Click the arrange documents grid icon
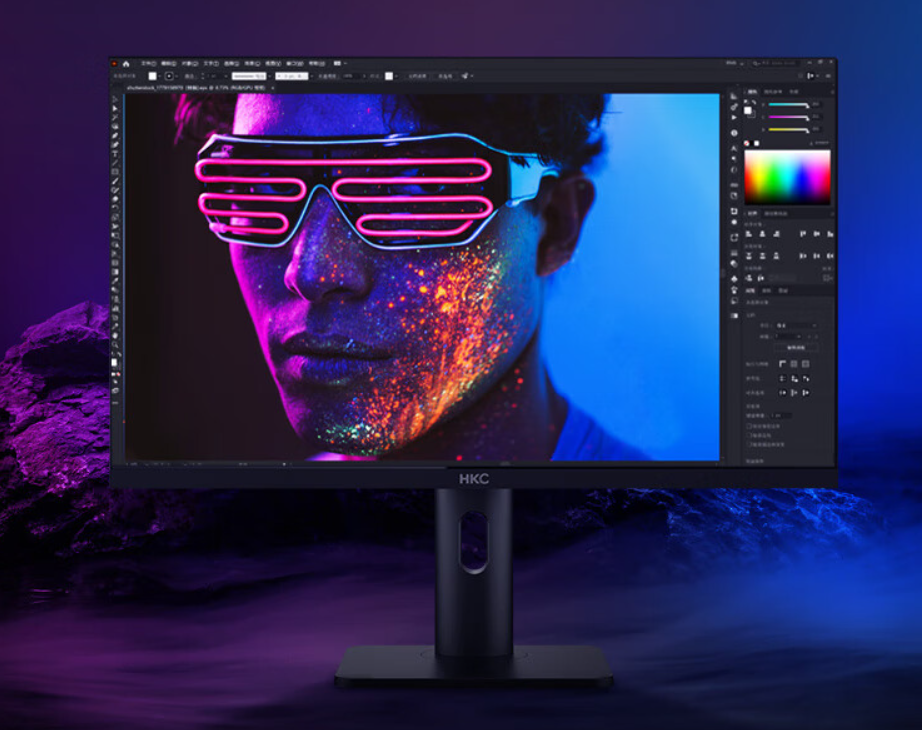The height and width of the screenshot is (730, 922). (x=338, y=63)
